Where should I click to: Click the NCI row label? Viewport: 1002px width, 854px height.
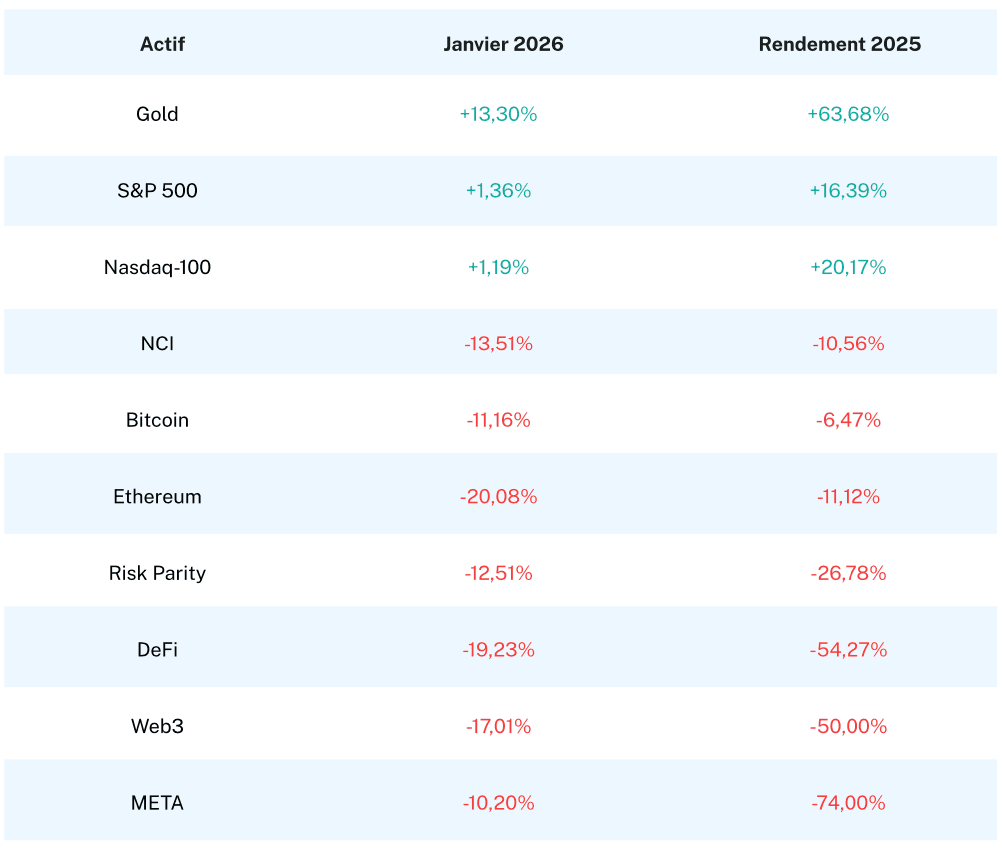click(x=157, y=343)
